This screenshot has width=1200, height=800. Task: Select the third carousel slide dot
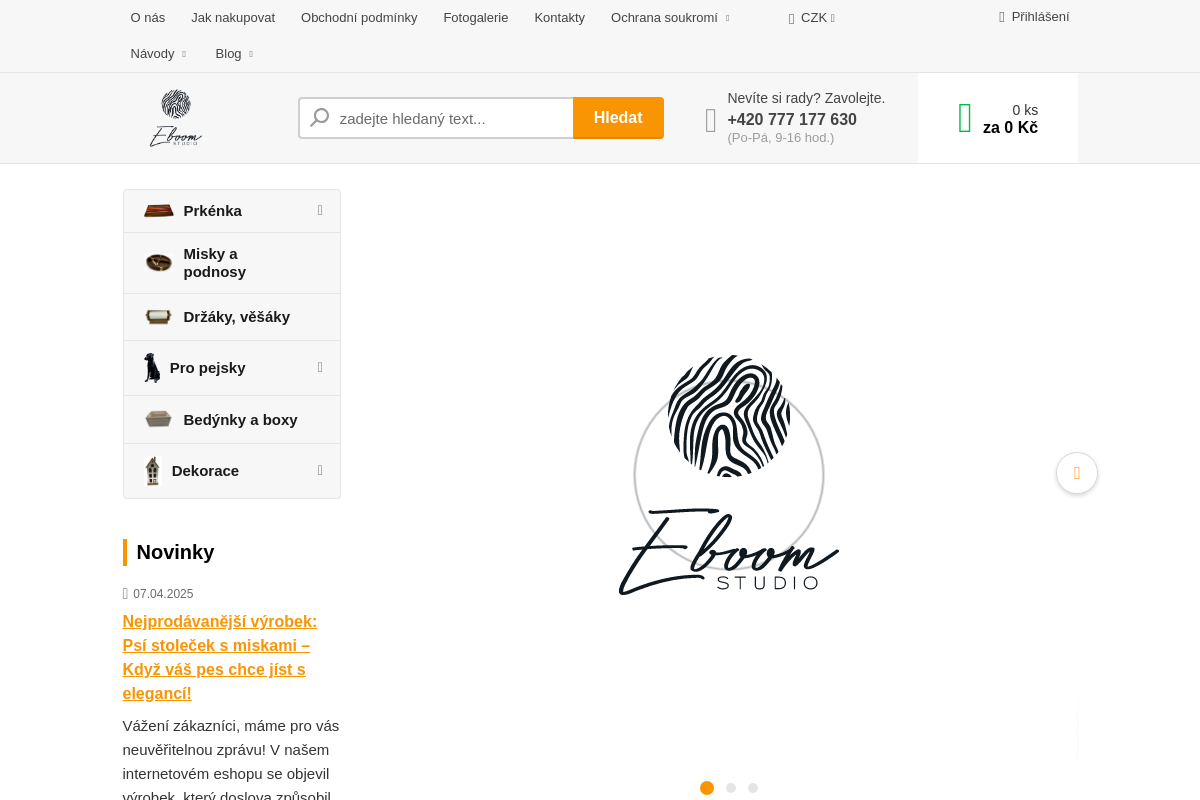[x=753, y=788]
